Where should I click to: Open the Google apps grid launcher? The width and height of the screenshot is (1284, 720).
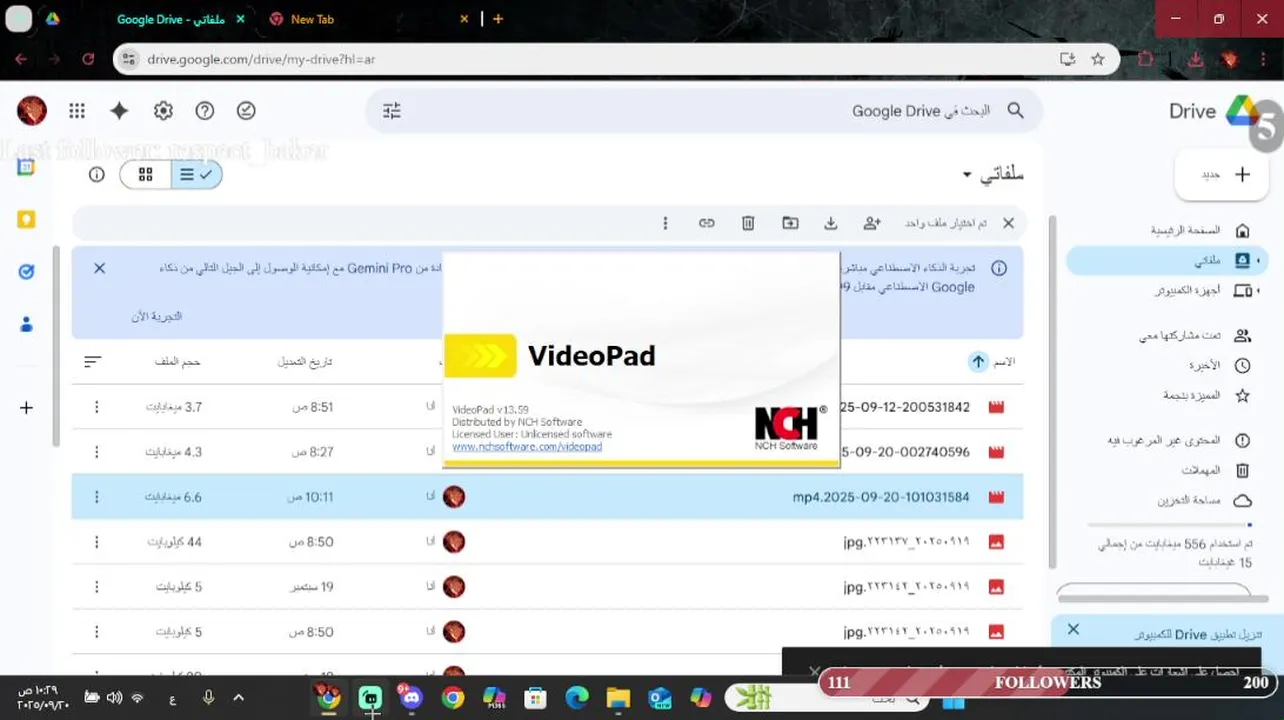tap(77, 111)
